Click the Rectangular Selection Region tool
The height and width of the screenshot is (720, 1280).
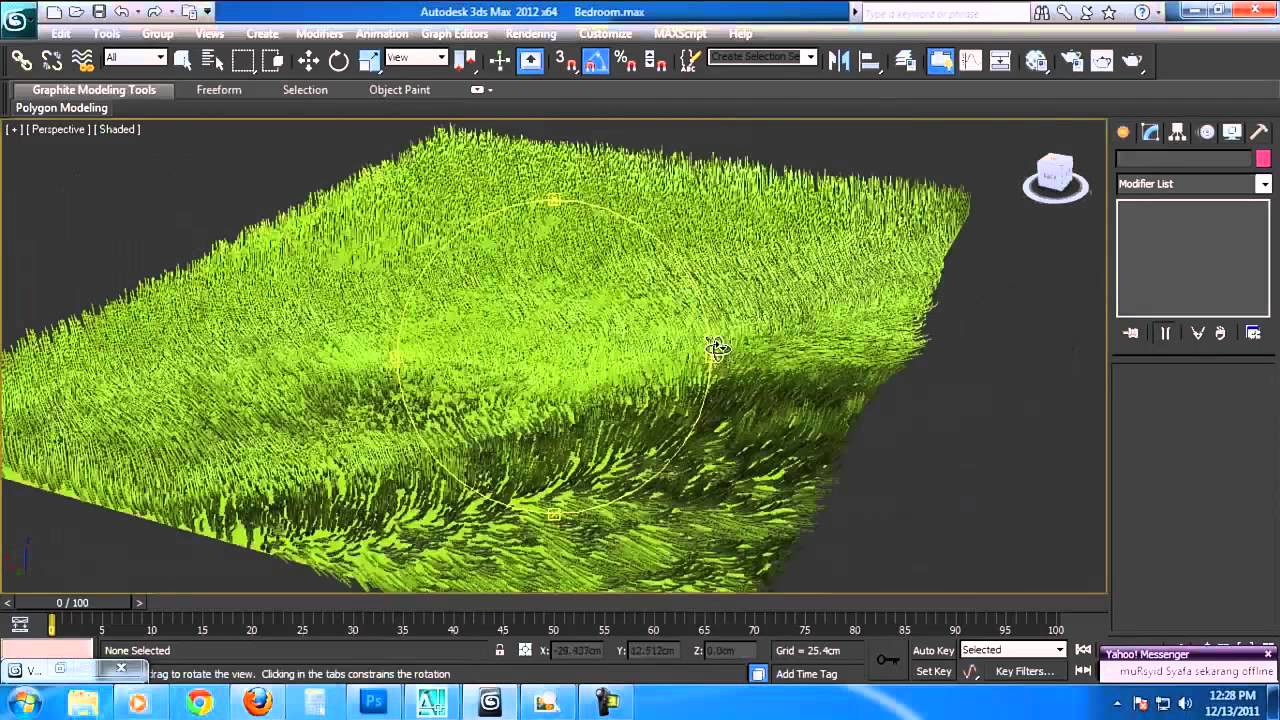(243, 61)
